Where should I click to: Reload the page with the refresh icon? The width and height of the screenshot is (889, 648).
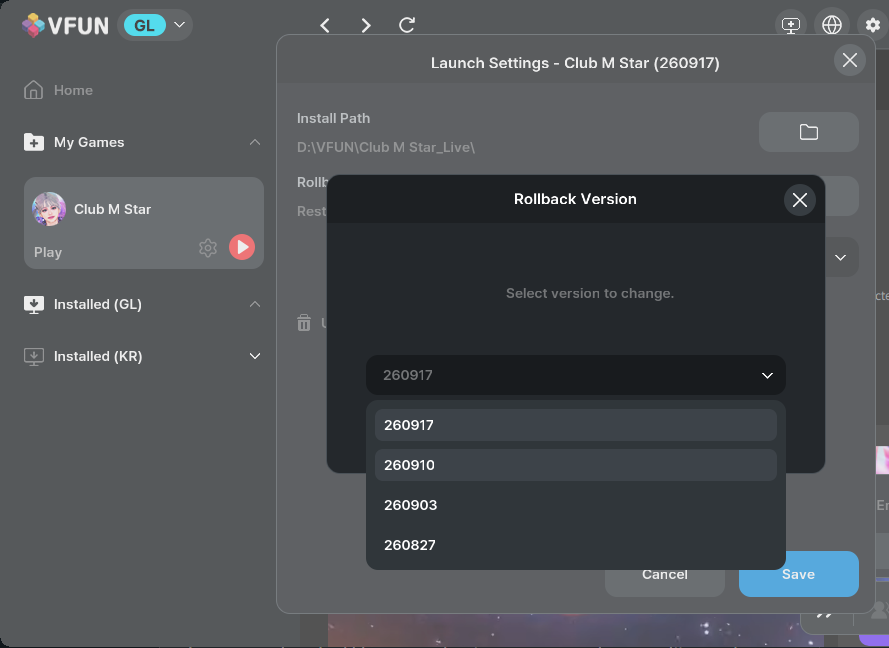click(x=407, y=25)
